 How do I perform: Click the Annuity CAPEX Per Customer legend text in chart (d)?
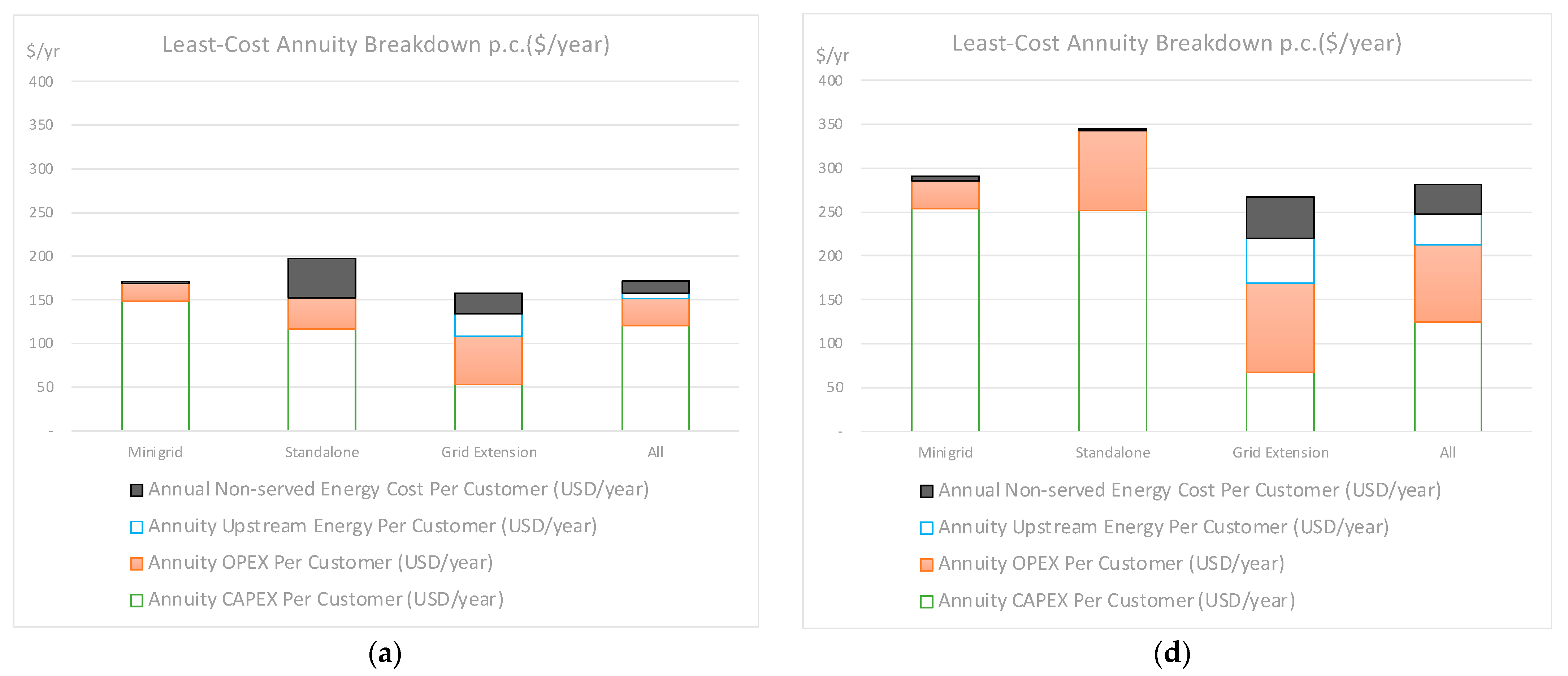pos(1116,601)
